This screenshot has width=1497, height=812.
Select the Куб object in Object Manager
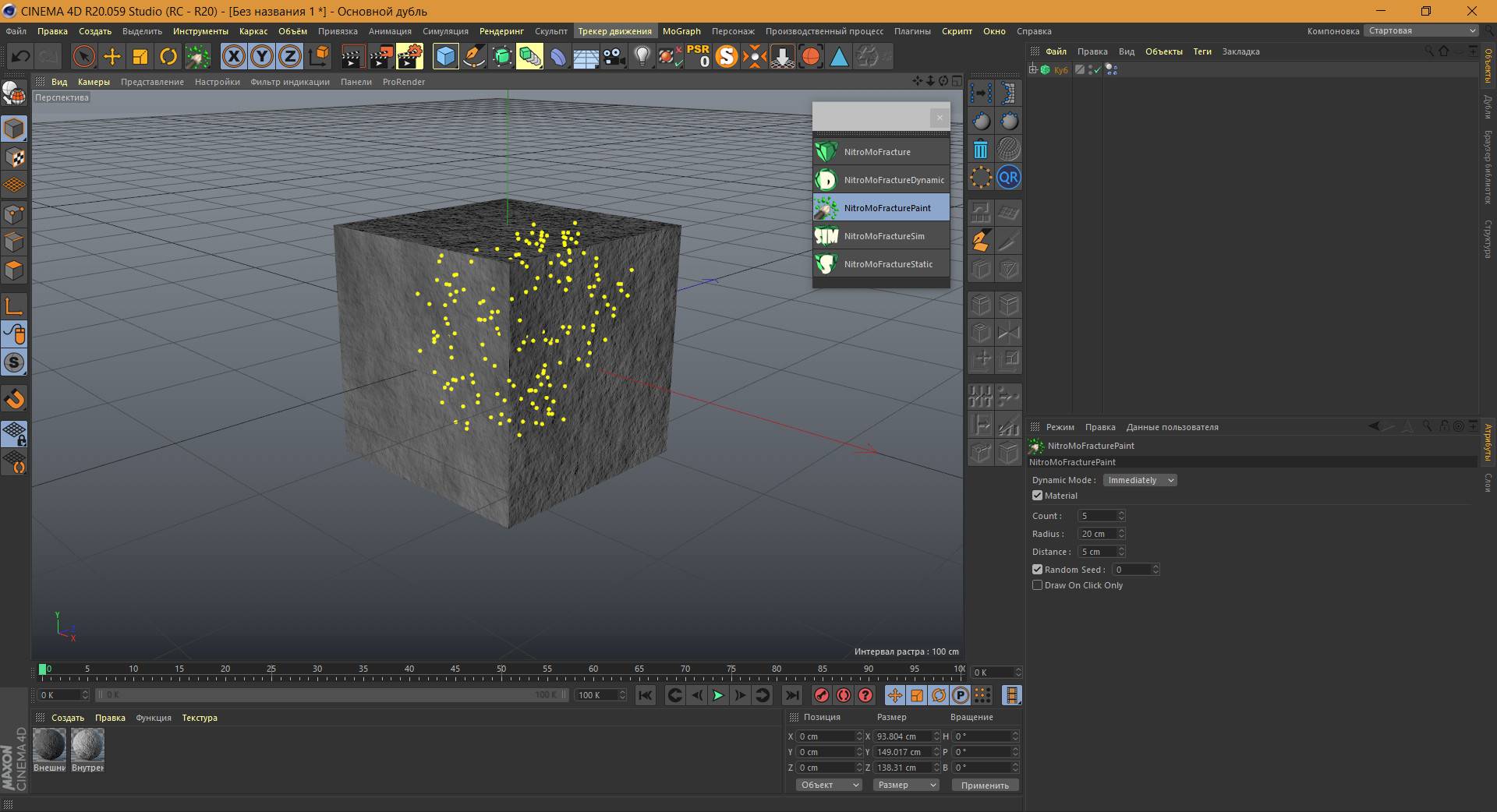[x=1060, y=70]
